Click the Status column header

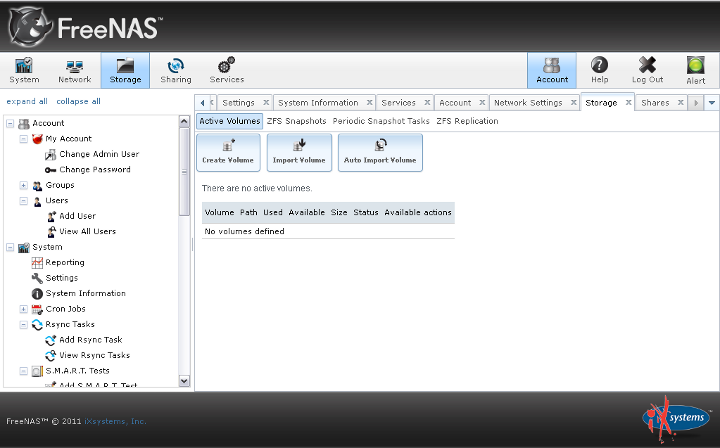(x=366, y=213)
